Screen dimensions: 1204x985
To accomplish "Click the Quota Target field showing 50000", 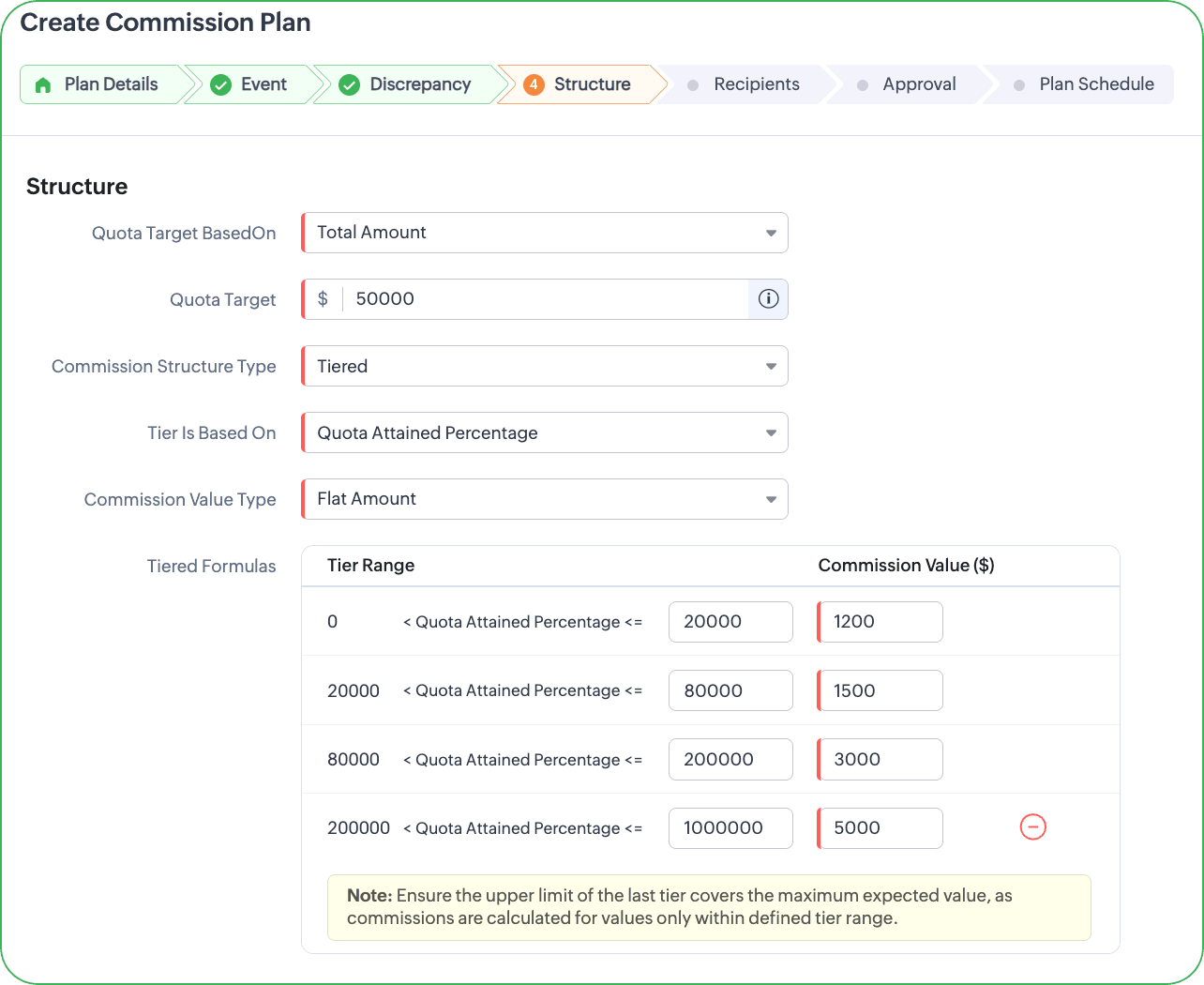I will point(546,299).
